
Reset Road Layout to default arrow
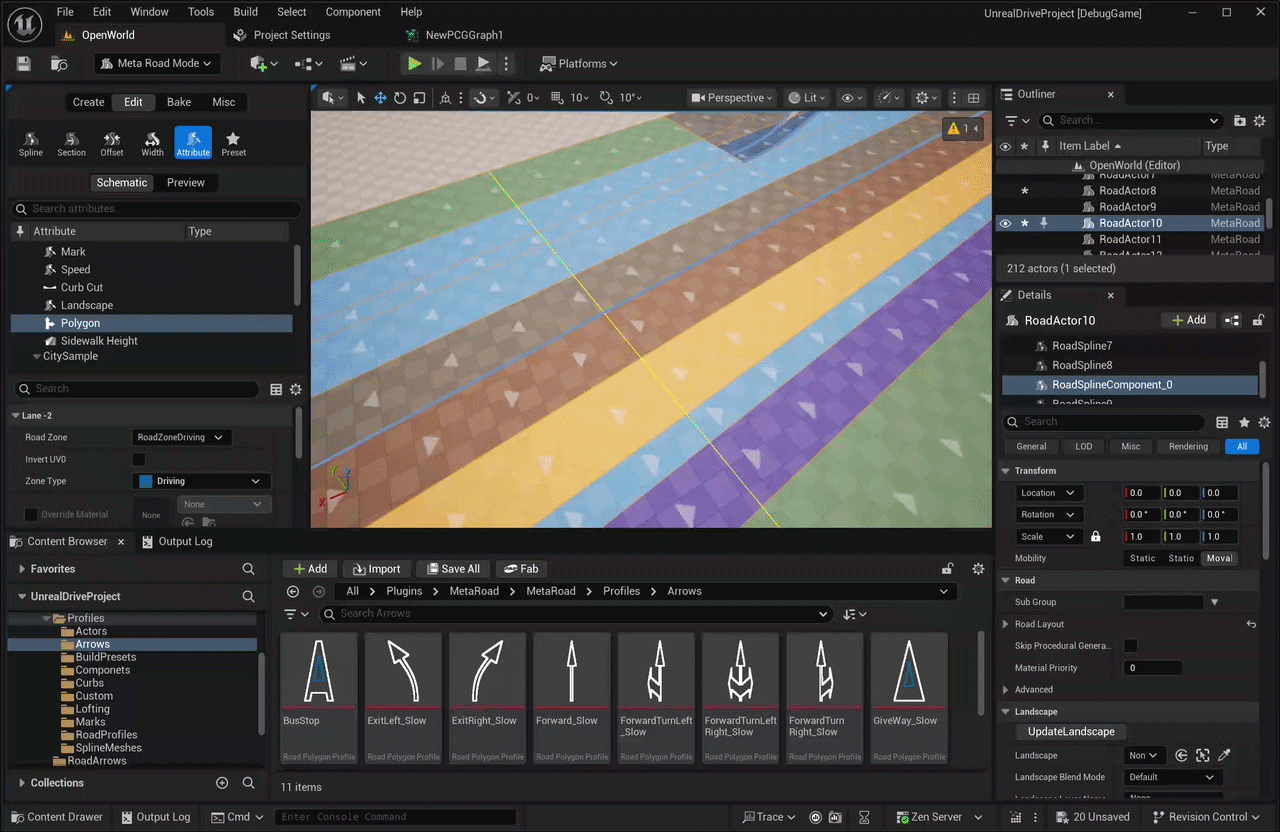1251,624
